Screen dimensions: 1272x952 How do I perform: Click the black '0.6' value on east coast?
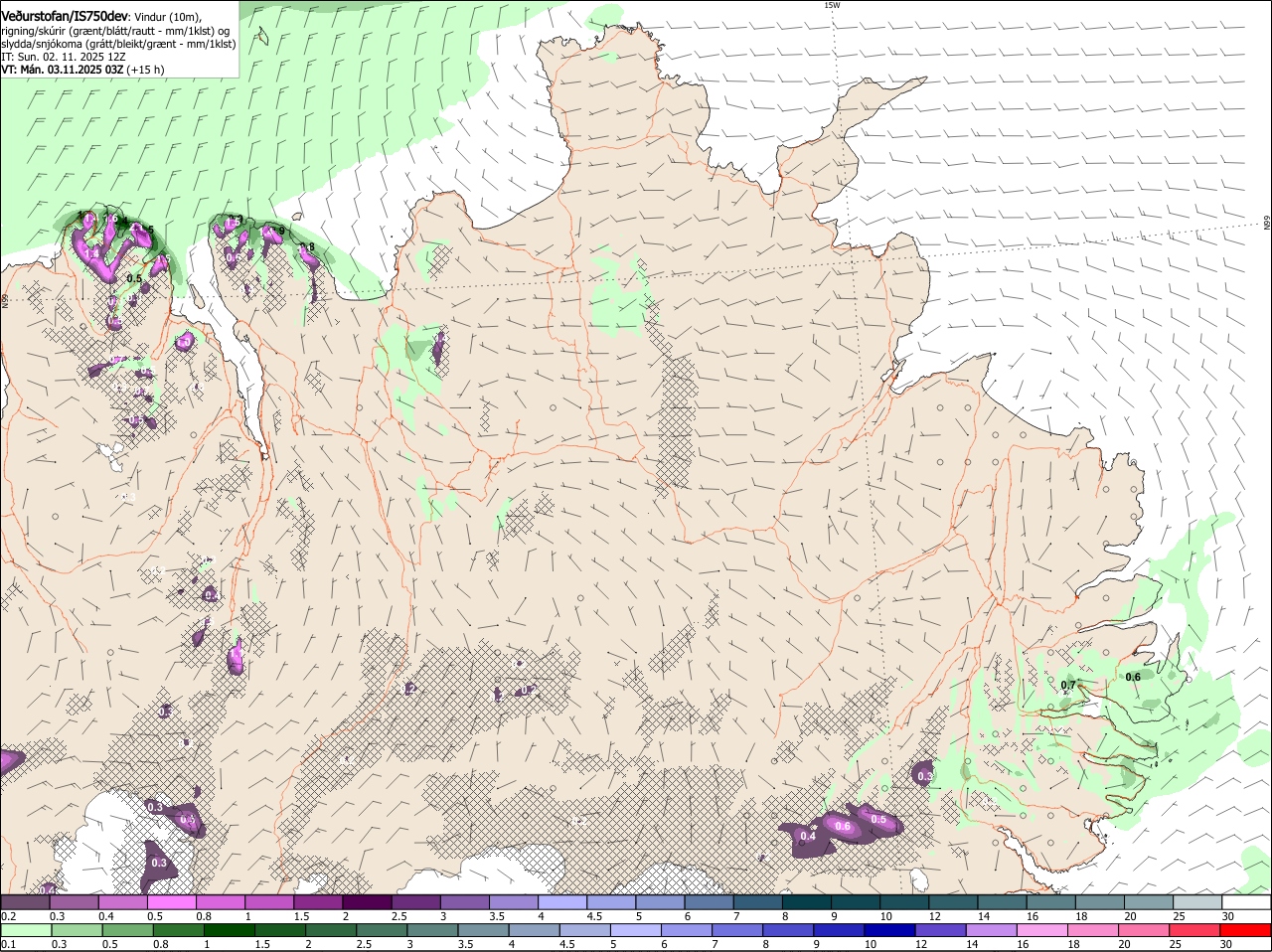tap(1133, 677)
